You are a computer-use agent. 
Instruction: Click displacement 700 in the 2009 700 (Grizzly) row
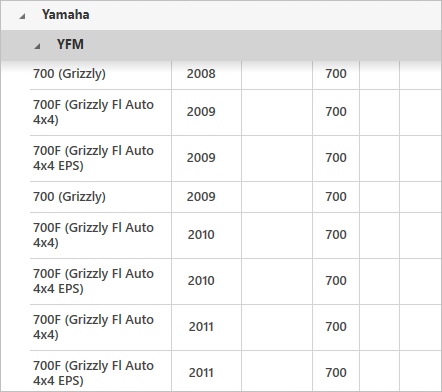click(x=336, y=197)
